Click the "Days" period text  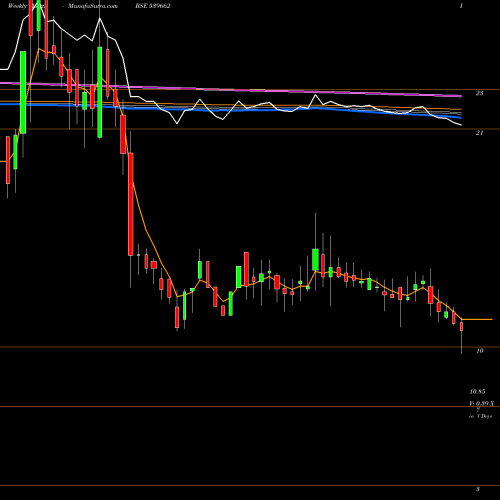[x=486, y=416]
